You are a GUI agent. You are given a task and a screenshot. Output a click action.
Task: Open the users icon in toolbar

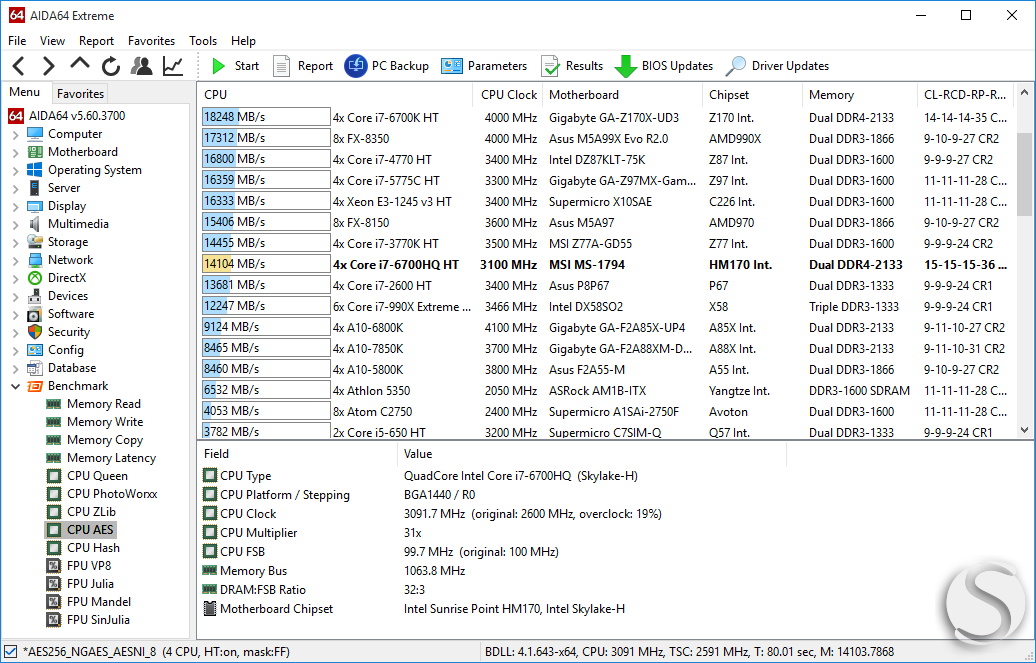pos(141,65)
